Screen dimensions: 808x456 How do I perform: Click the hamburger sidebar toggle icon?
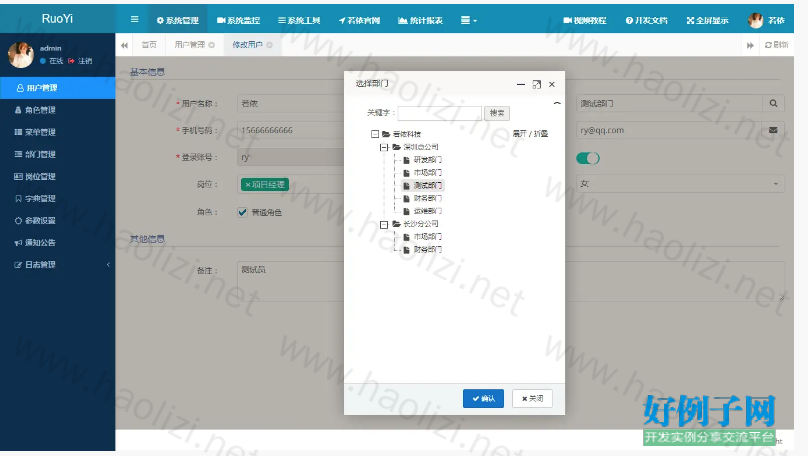pos(135,20)
